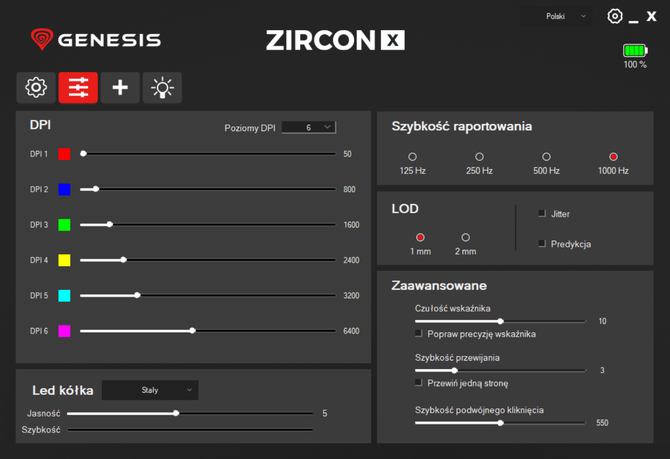
Task: Click Szybkość podwójnego kliknięcia slider handle
Action: (x=500, y=423)
